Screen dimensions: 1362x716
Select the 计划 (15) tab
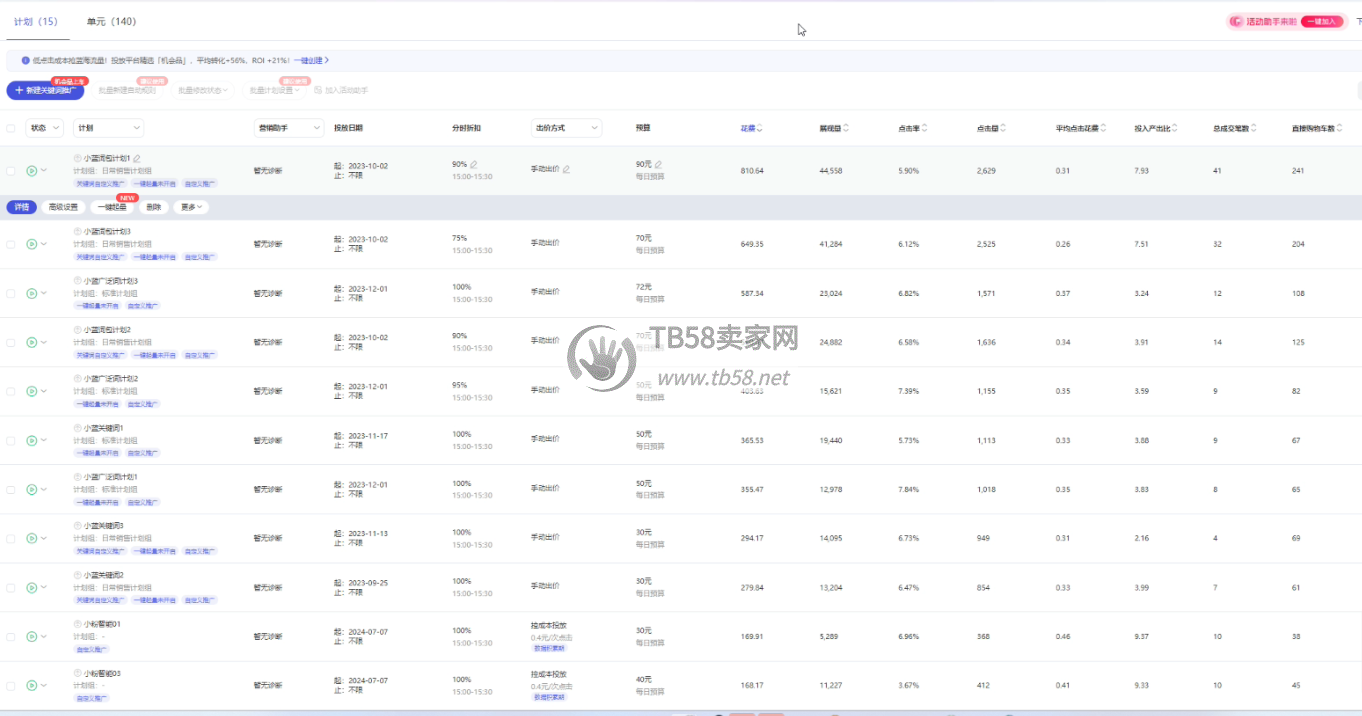click(35, 21)
